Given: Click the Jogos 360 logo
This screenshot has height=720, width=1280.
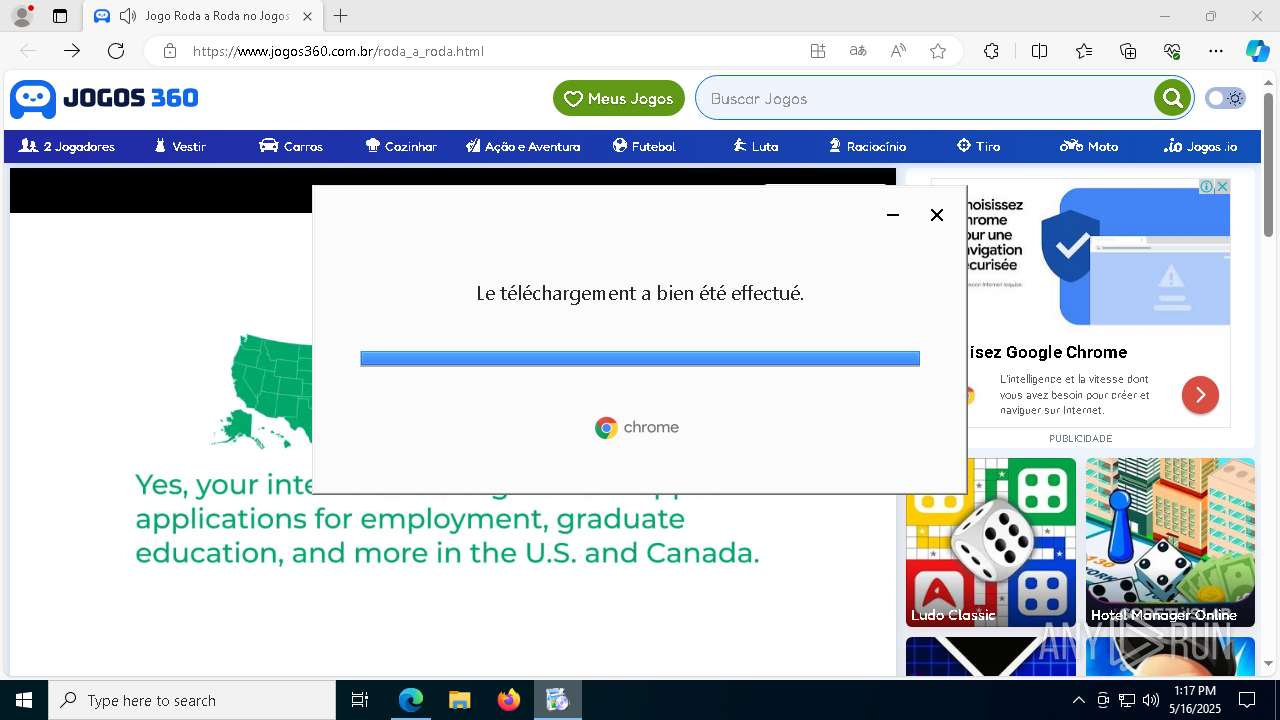Looking at the screenshot, I should pyautogui.click(x=104, y=98).
